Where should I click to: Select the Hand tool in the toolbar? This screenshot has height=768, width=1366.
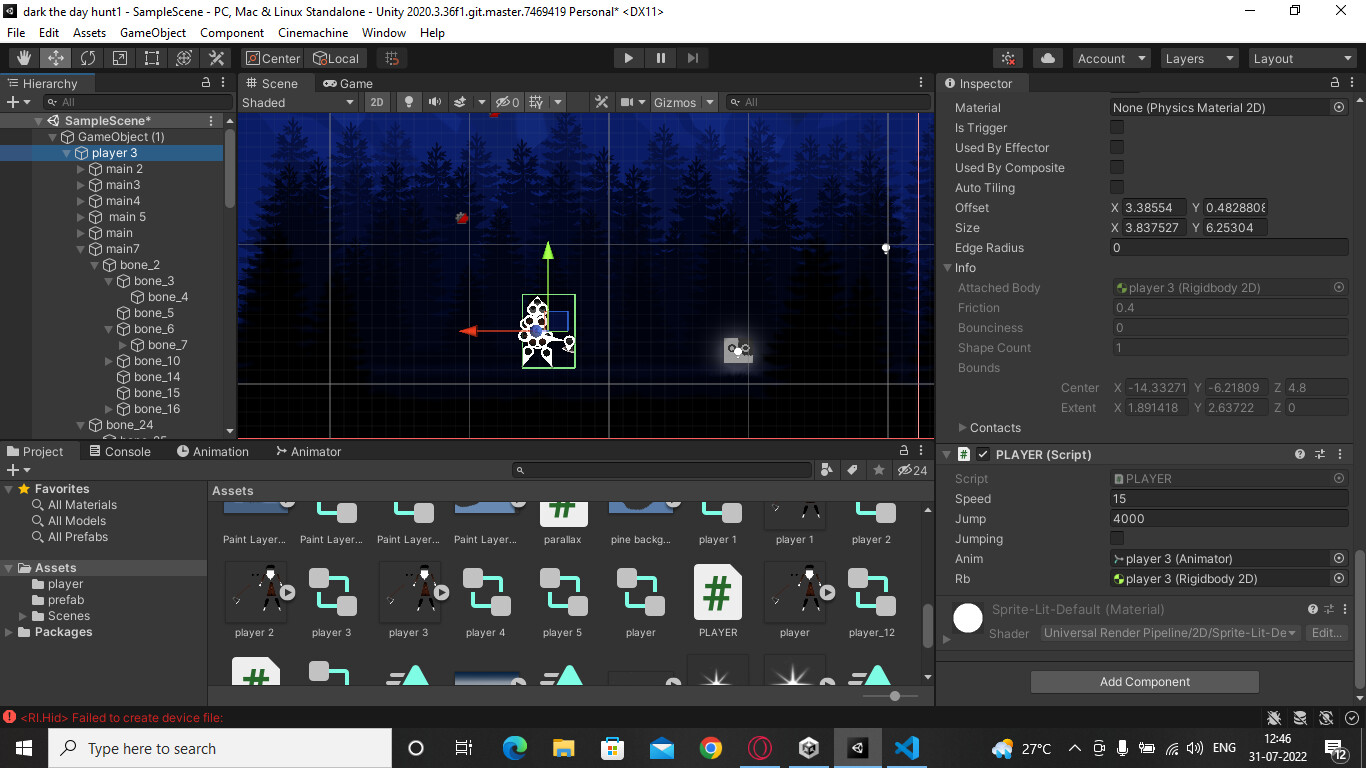pyautogui.click(x=22, y=57)
